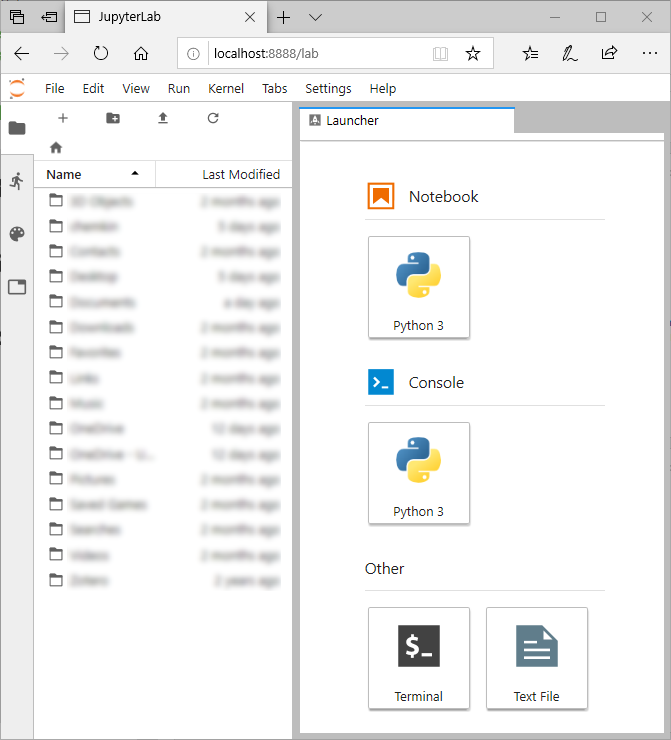Refresh the file list
The image size is (671, 740).
click(213, 118)
